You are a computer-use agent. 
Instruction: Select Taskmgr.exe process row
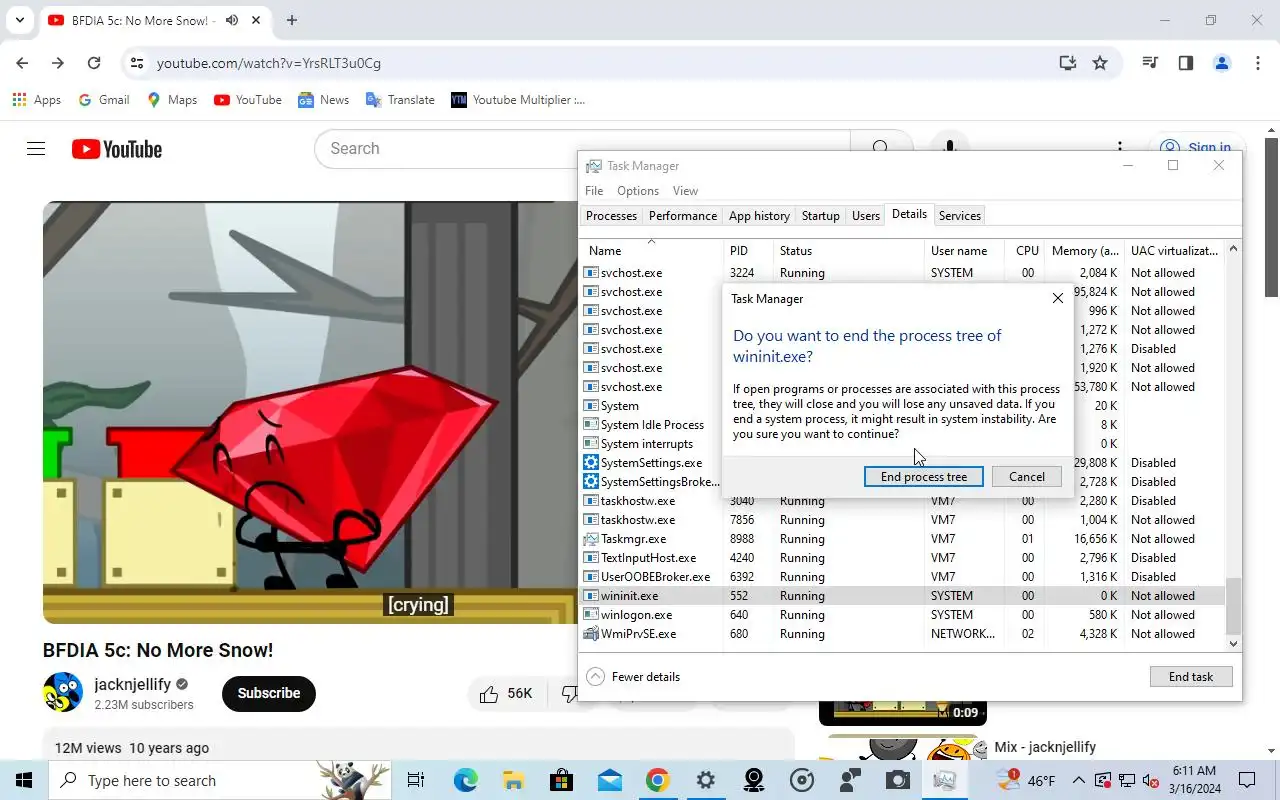point(902,539)
